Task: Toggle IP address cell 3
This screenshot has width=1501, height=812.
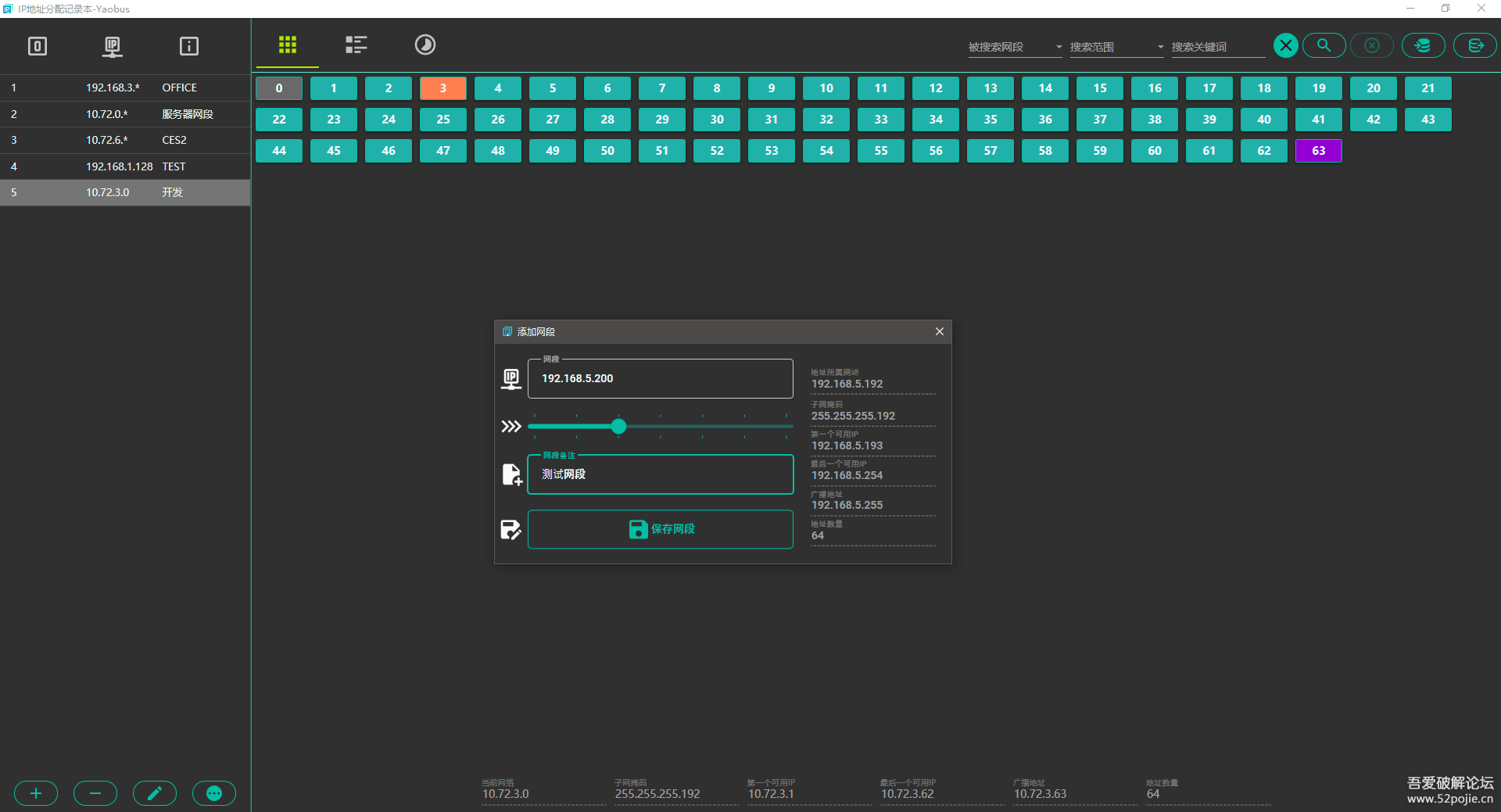Action: point(443,88)
